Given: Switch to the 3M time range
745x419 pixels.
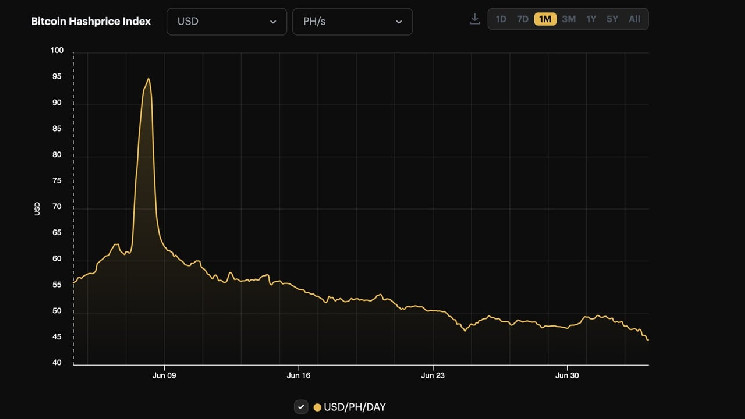Looking at the screenshot, I should (569, 19).
